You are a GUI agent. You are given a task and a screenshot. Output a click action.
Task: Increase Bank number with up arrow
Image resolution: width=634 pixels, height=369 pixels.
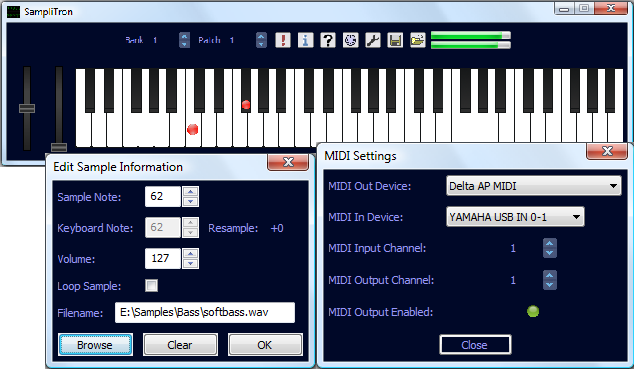click(184, 36)
